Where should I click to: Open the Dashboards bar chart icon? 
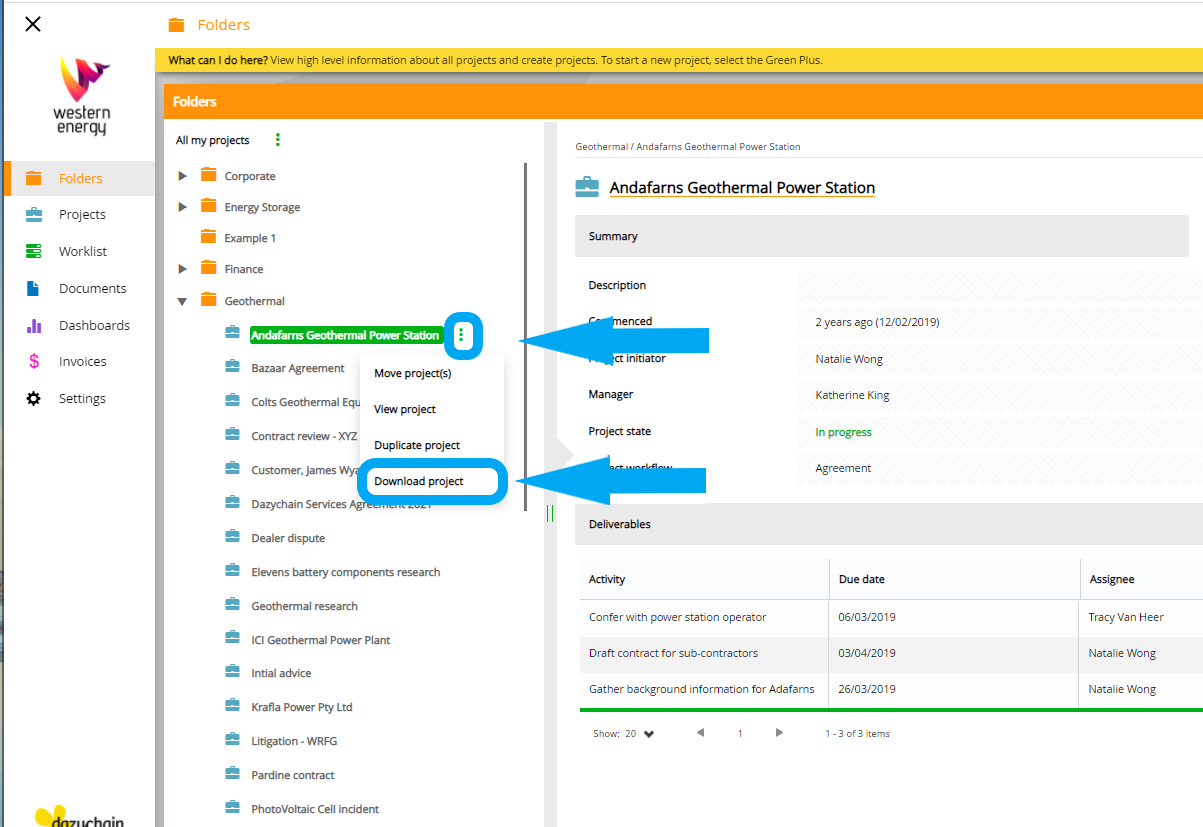(34, 325)
